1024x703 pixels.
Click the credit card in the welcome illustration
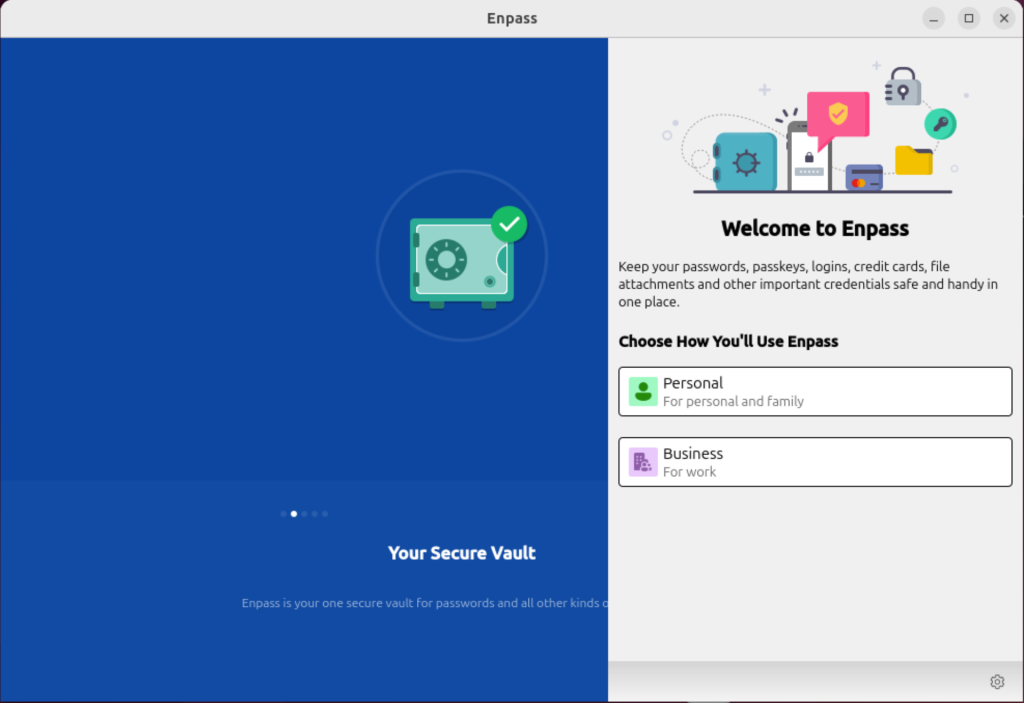tap(864, 177)
